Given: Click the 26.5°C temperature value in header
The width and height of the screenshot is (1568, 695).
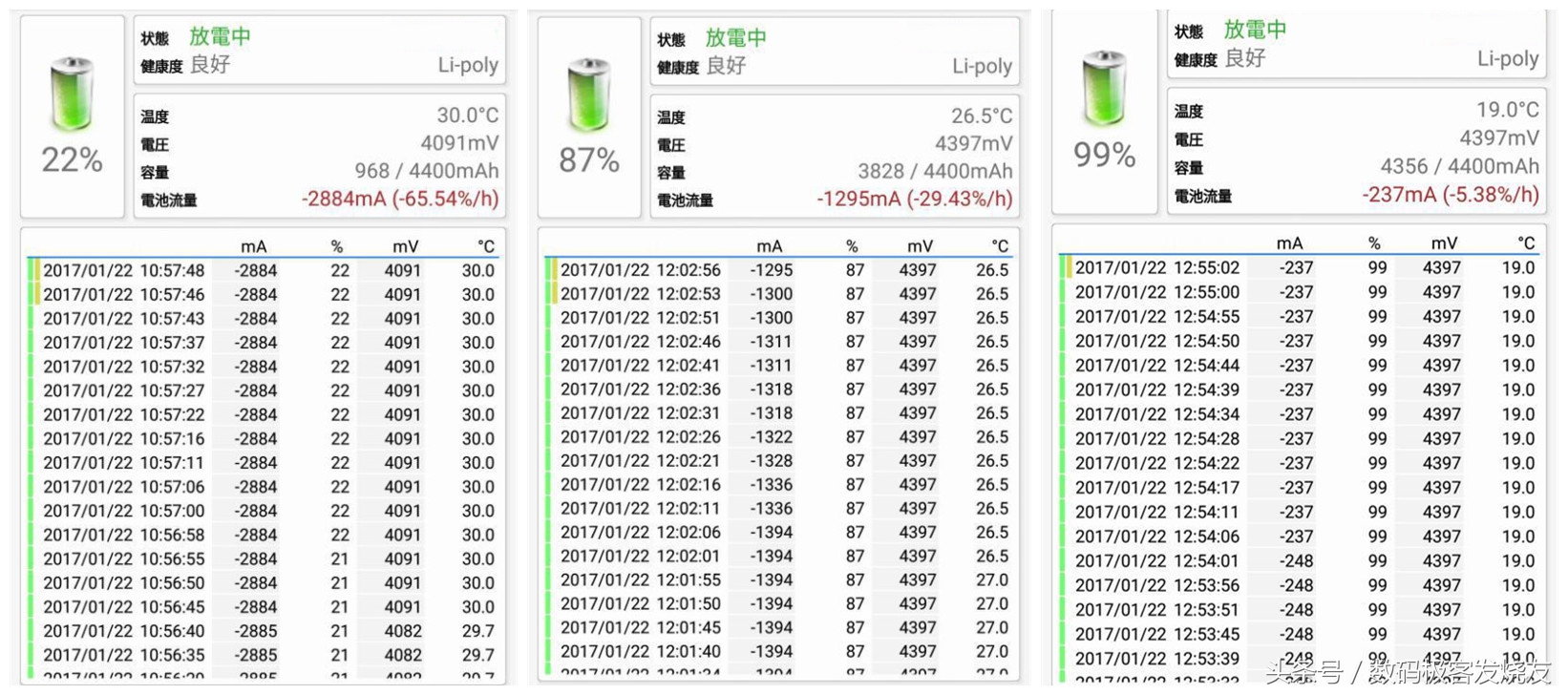Looking at the screenshot, I should [982, 116].
